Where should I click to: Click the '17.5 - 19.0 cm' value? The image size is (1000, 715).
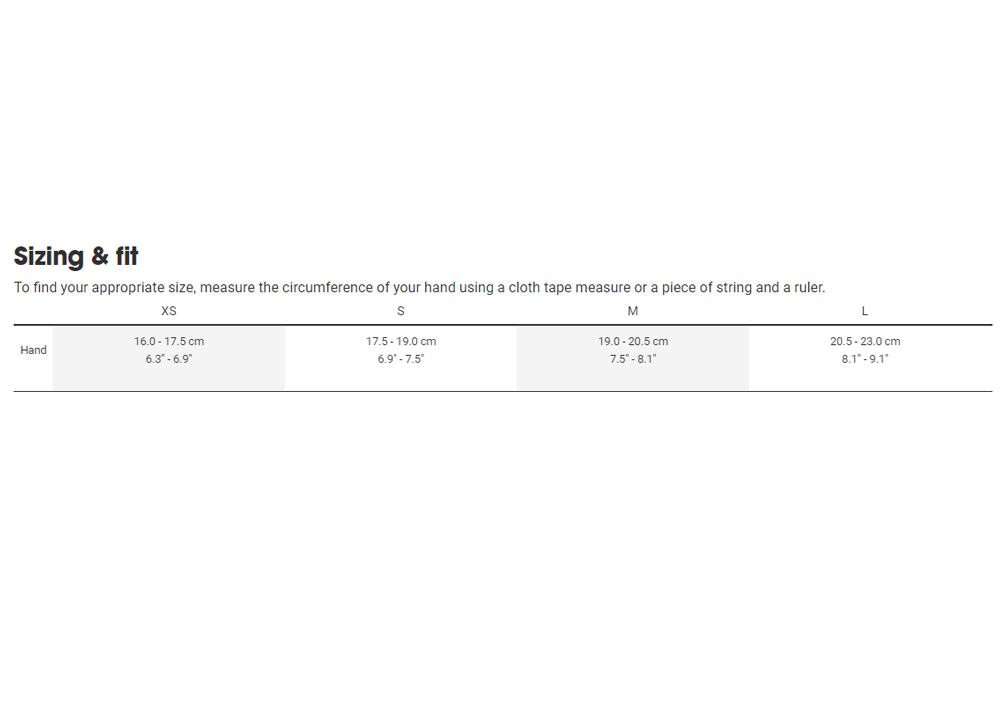(401, 342)
